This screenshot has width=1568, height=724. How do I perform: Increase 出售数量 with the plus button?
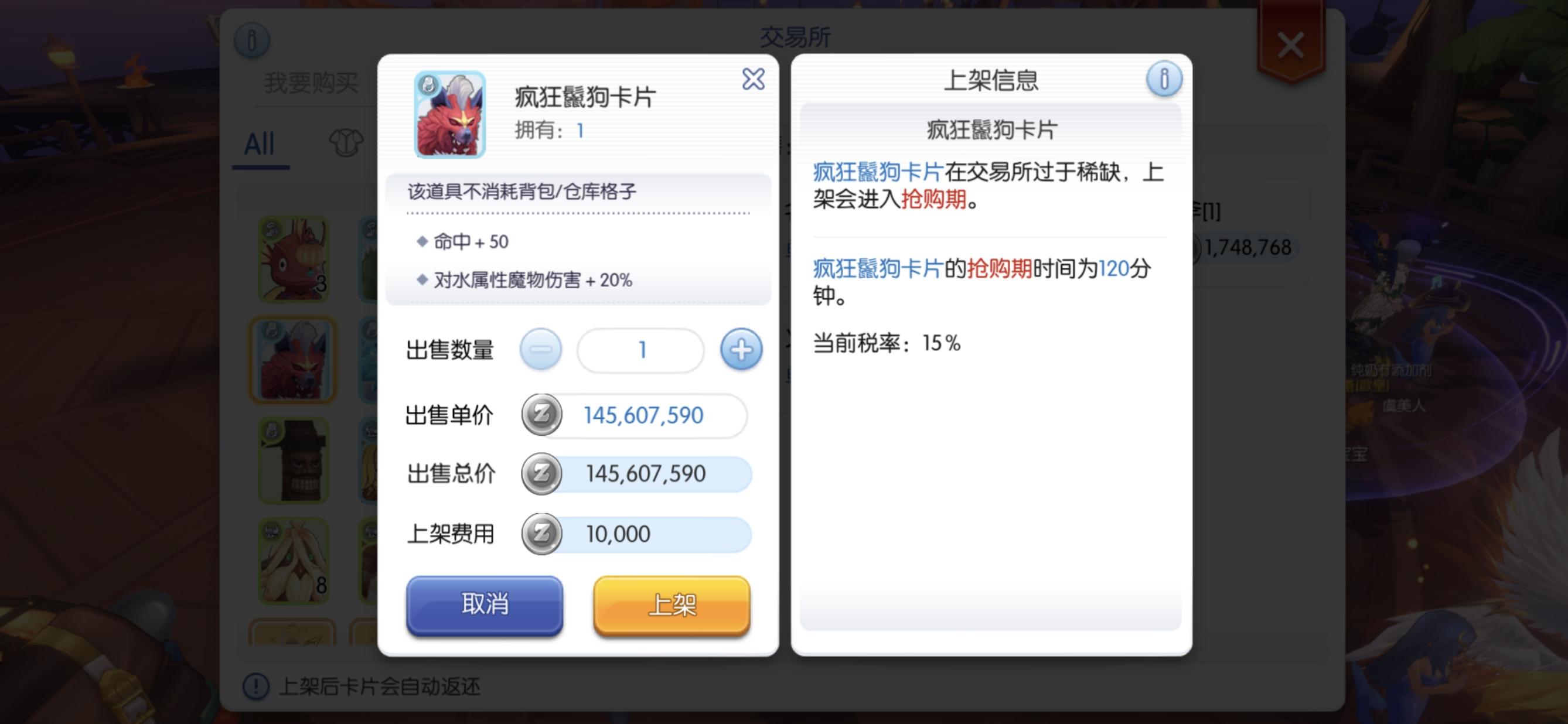[741, 349]
